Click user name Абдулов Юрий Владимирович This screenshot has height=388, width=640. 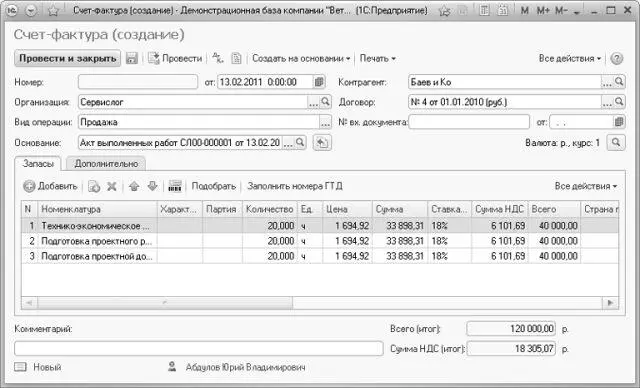[x=245, y=367]
